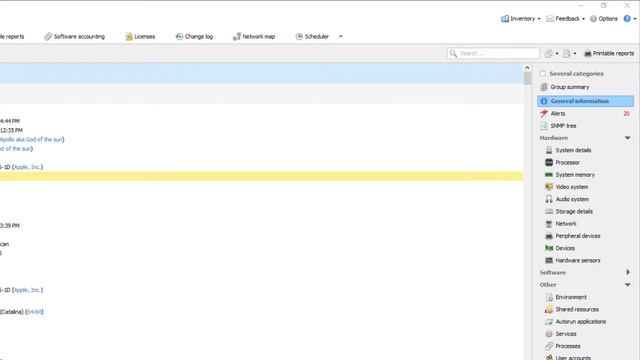Expand the tabs overflow arrow after Scheduler

tap(341, 37)
